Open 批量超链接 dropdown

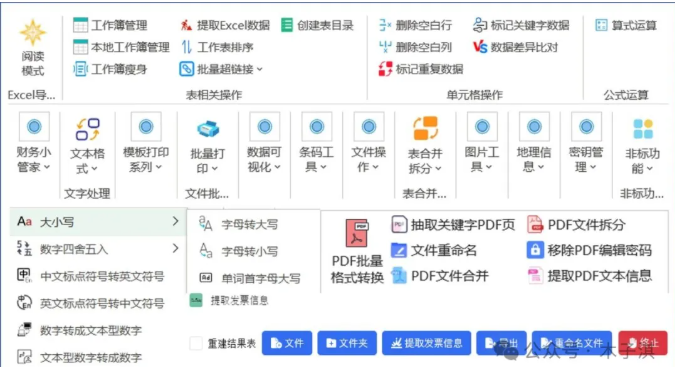[x=221, y=69]
